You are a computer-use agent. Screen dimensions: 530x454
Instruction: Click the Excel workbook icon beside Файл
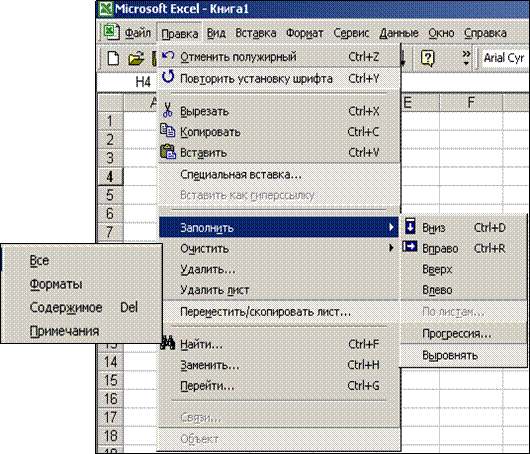tap(111, 32)
